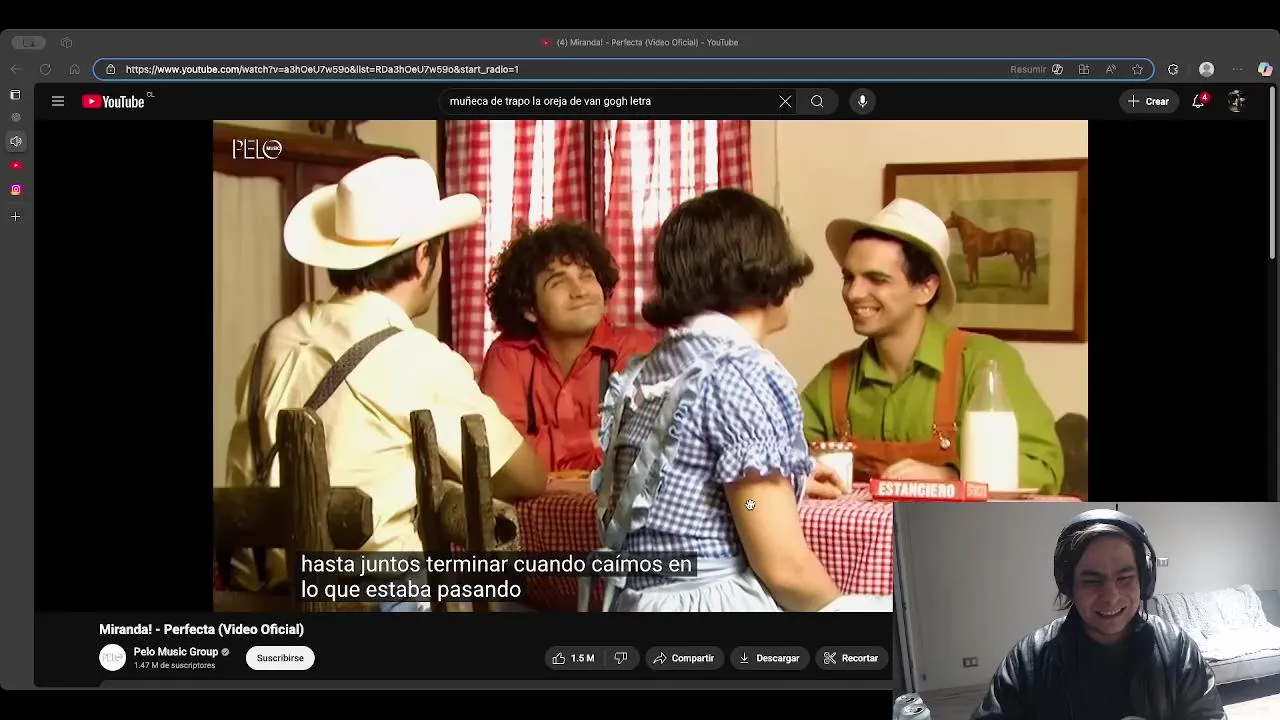Click the address bar URL
The height and width of the screenshot is (720, 1280).
pyautogui.click(x=322, y=69)
